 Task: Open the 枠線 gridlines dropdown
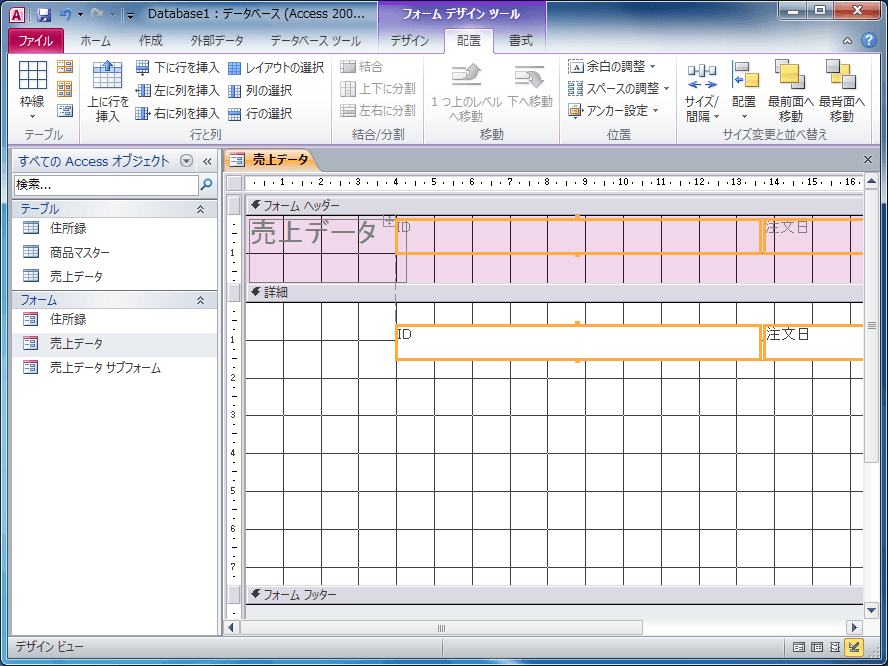(x=32, y=91)
